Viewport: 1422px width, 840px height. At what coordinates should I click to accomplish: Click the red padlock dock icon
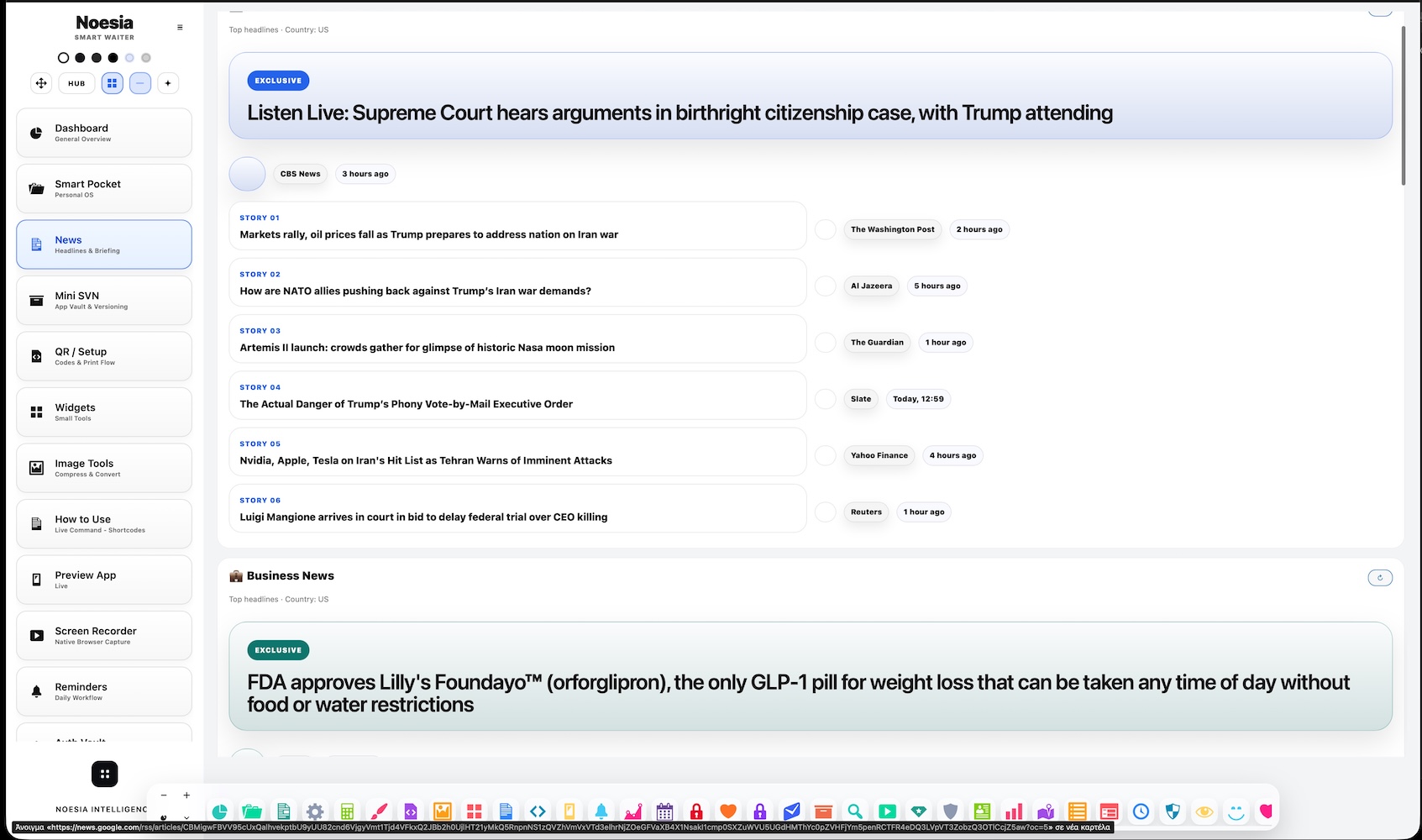(696, 811)
